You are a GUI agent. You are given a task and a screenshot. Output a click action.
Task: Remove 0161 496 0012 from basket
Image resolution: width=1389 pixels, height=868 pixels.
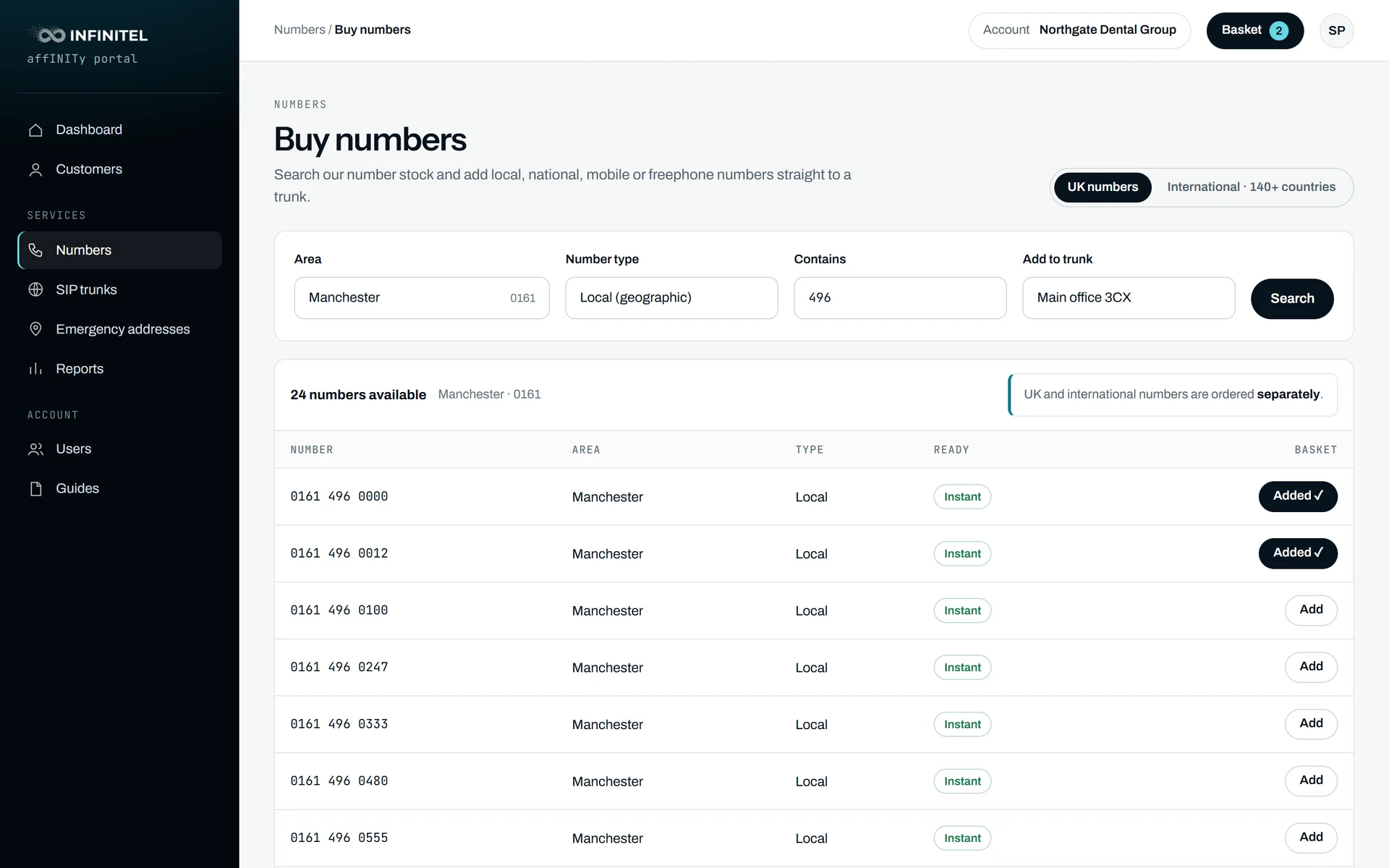(x=1298, y=553)
